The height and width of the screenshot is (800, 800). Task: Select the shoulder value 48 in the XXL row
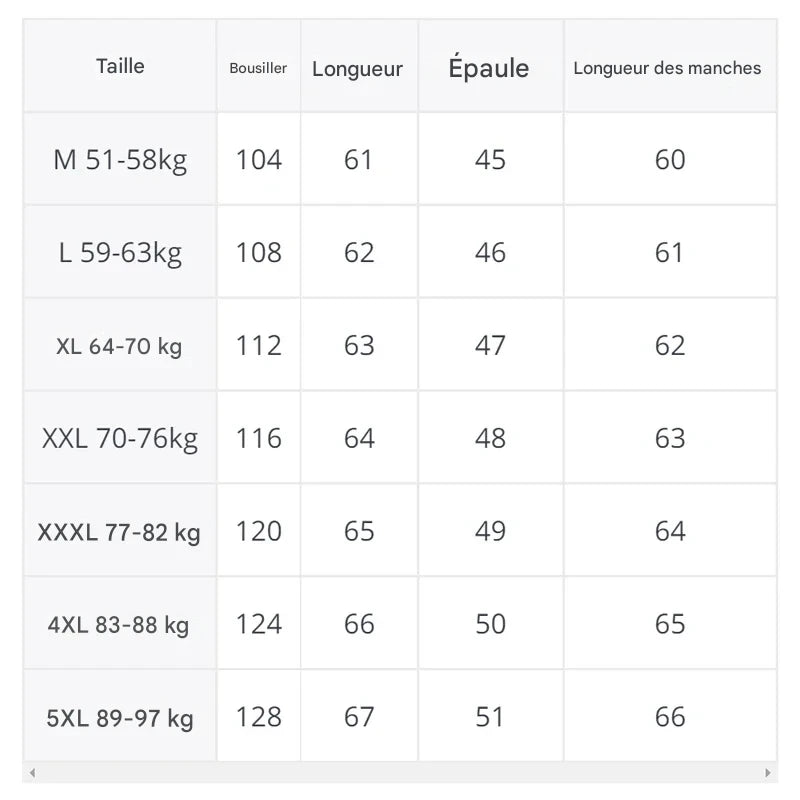point(490,439)
